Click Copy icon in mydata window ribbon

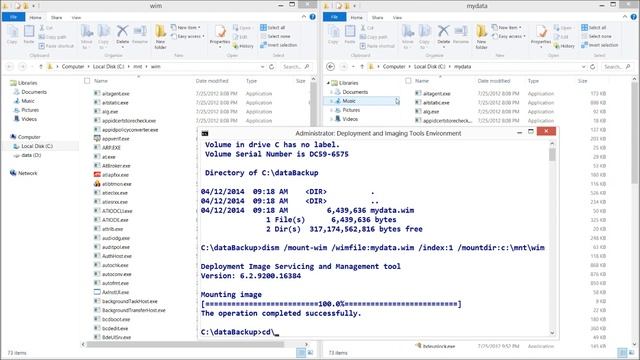point(333,34)
